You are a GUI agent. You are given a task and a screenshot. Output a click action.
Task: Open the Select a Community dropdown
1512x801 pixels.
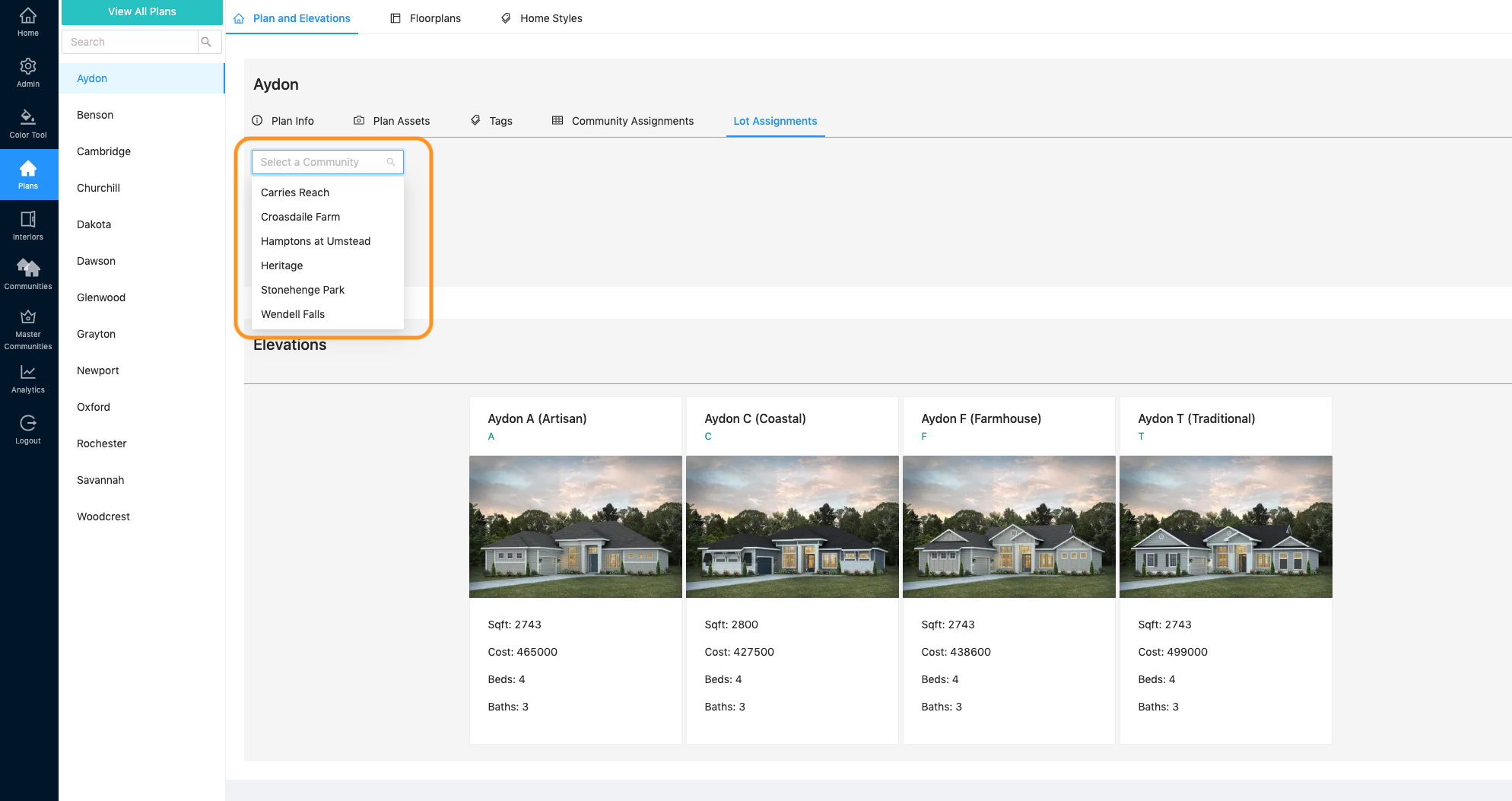(327, 162)
